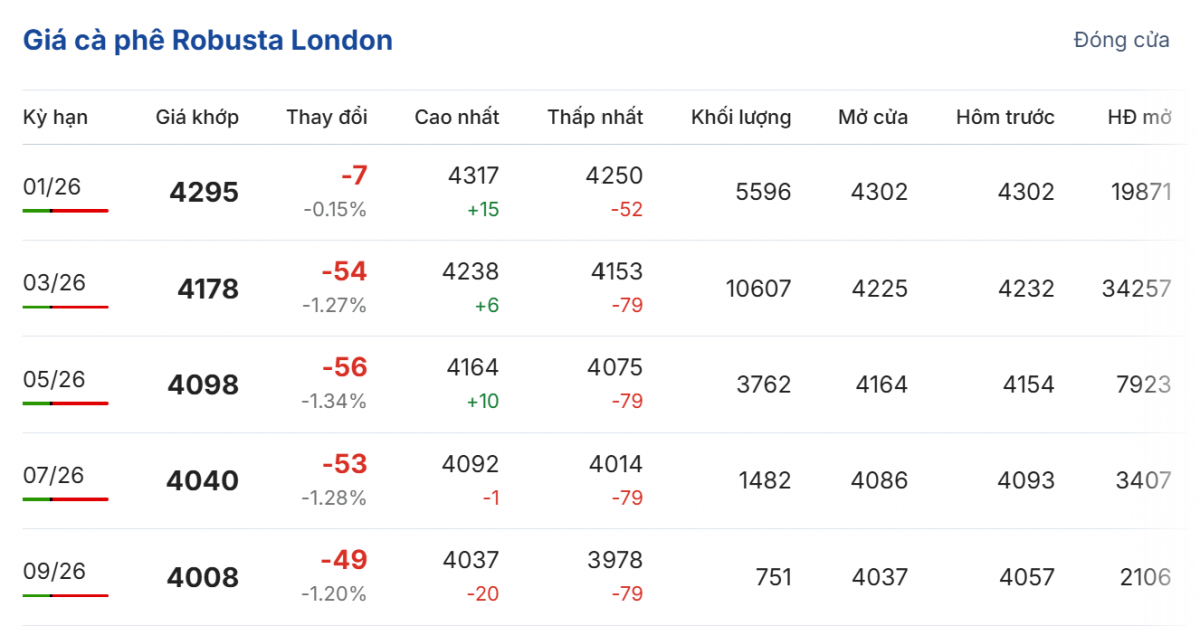Click the 'Hôm trước' column header

click(1005, 117)
